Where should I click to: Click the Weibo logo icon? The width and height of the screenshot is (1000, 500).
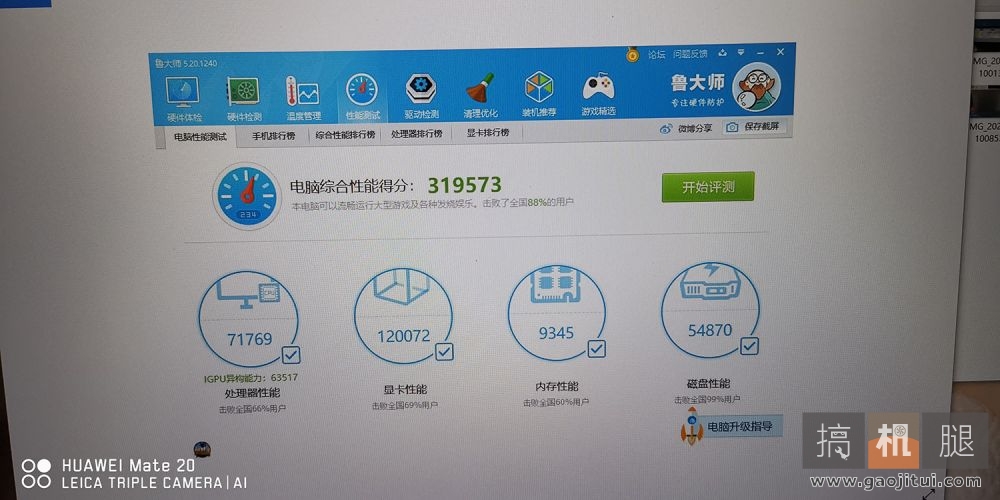[666, 129]
